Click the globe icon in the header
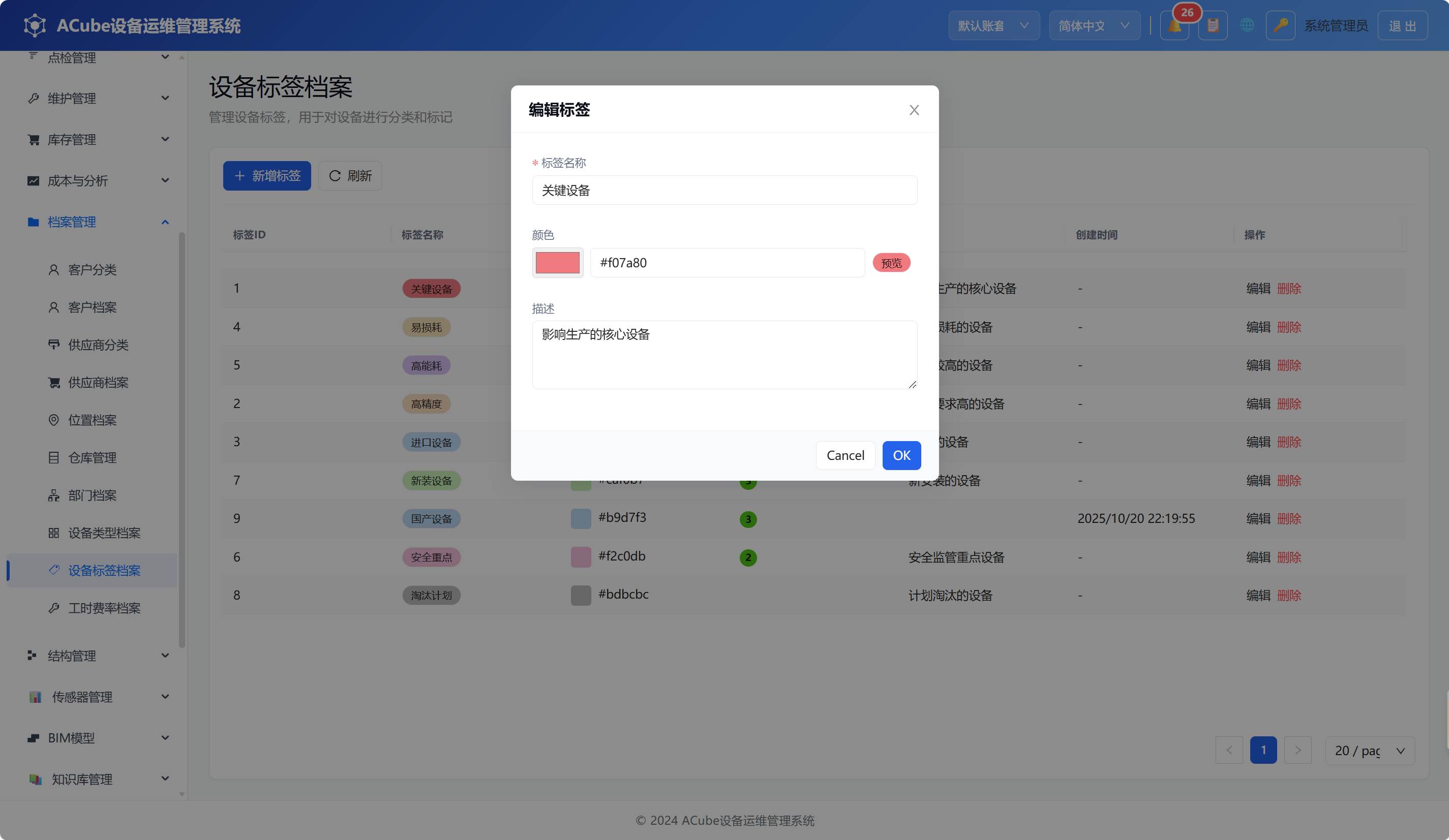This screenshot has height=840, width=1449. pyautogui.click(x=1247, y=26)
